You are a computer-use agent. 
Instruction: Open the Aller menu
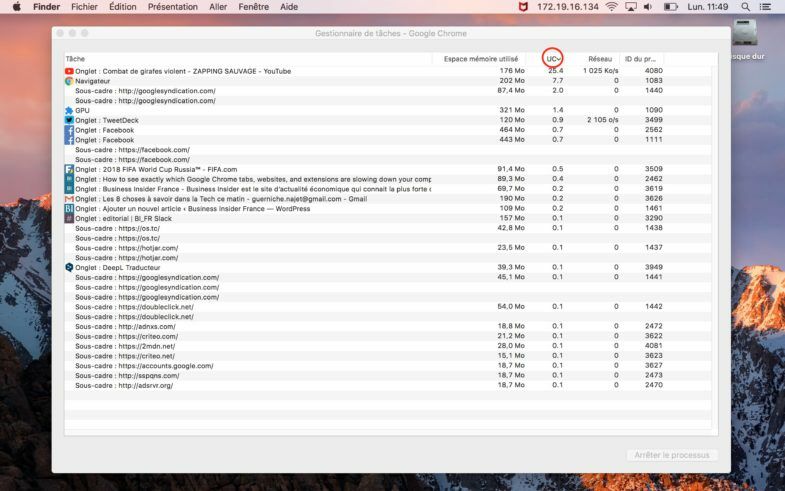[x=218, y=7]
